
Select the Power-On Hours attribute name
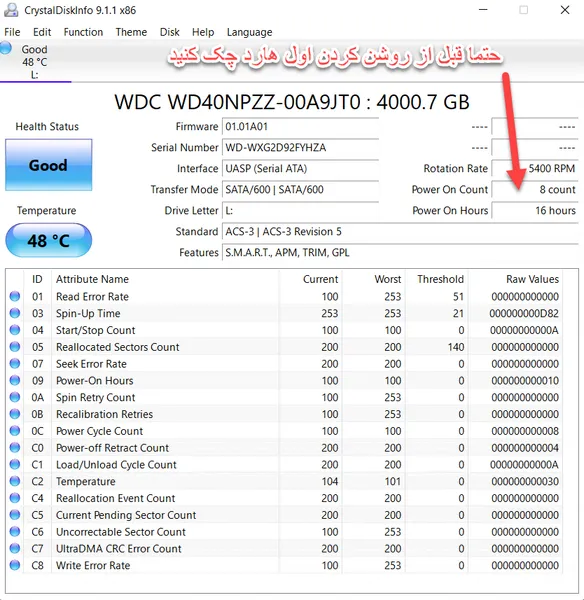(95, 381)
